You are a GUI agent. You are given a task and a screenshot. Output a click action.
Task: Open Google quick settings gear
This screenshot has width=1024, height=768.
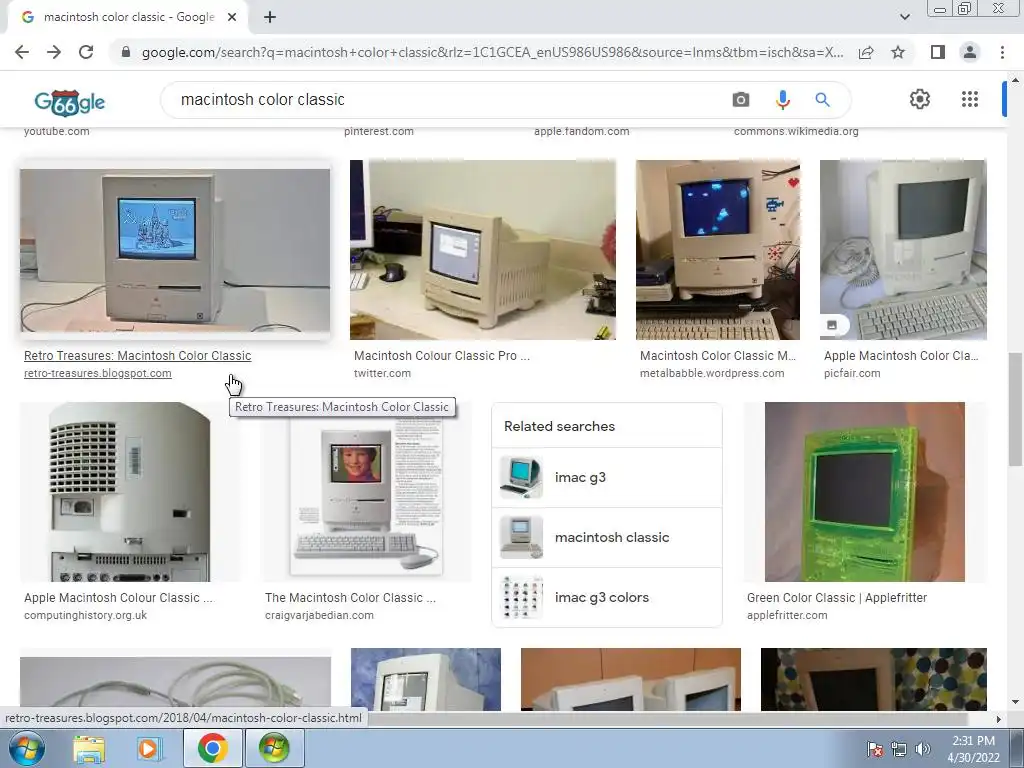[x=920, y=99]
